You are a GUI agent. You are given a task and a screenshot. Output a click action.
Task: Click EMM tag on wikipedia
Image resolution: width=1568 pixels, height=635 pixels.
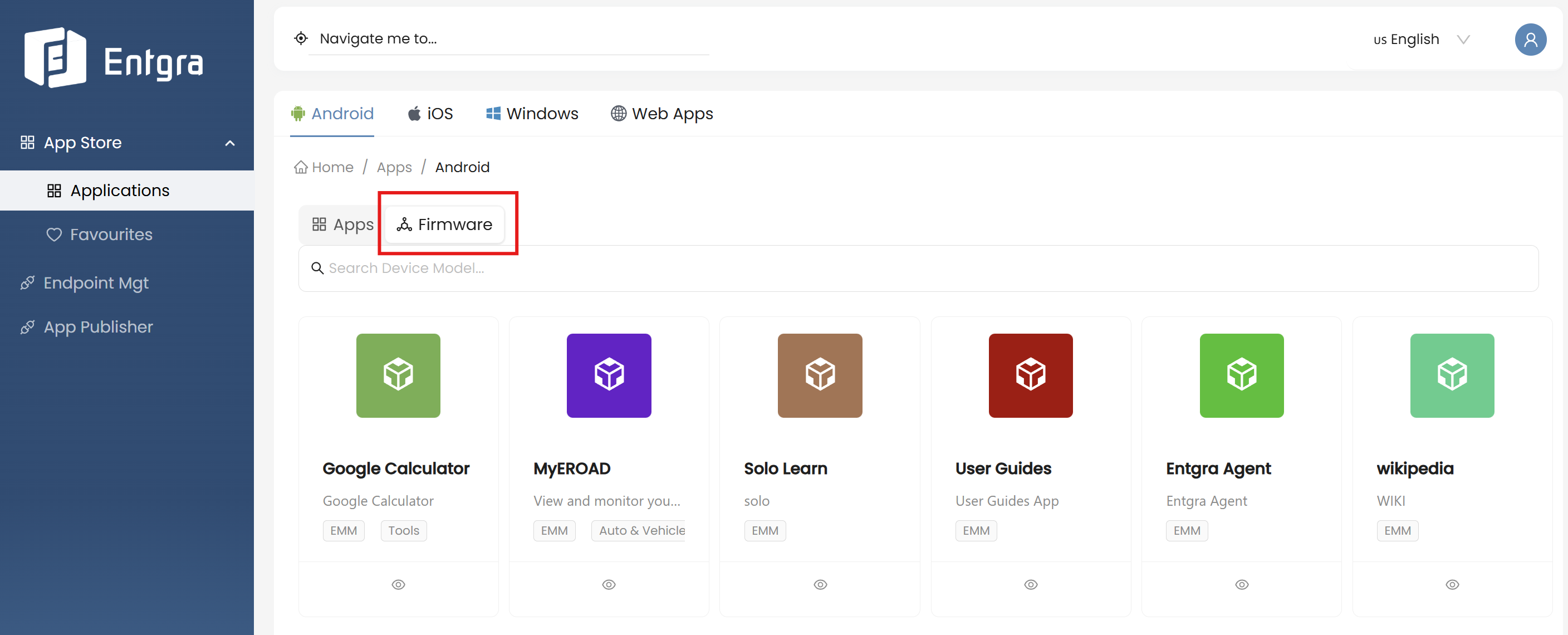pos(1397,530)
